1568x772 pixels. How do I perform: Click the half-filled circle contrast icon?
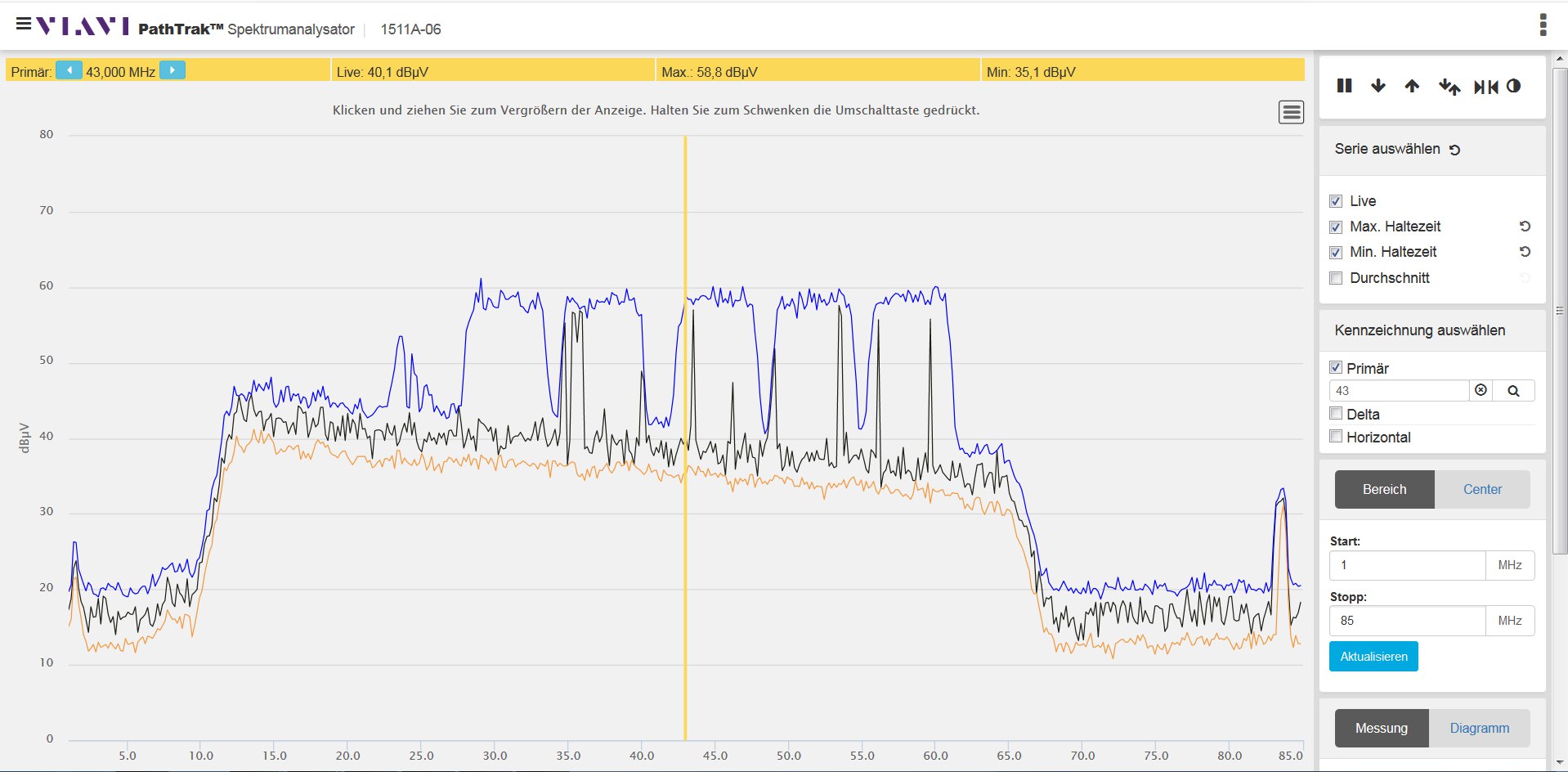(x=1513, y=86)
